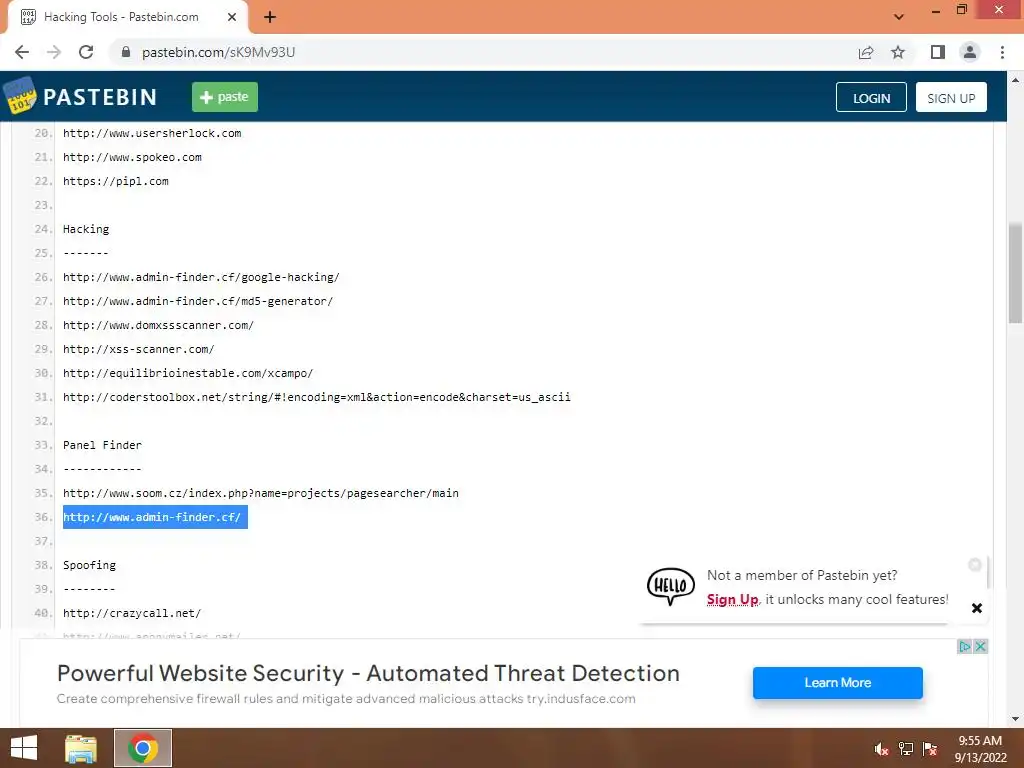Screen dimensions: 1024x768
Task: Click the network tray icon
Action: [x=906, y=749]
